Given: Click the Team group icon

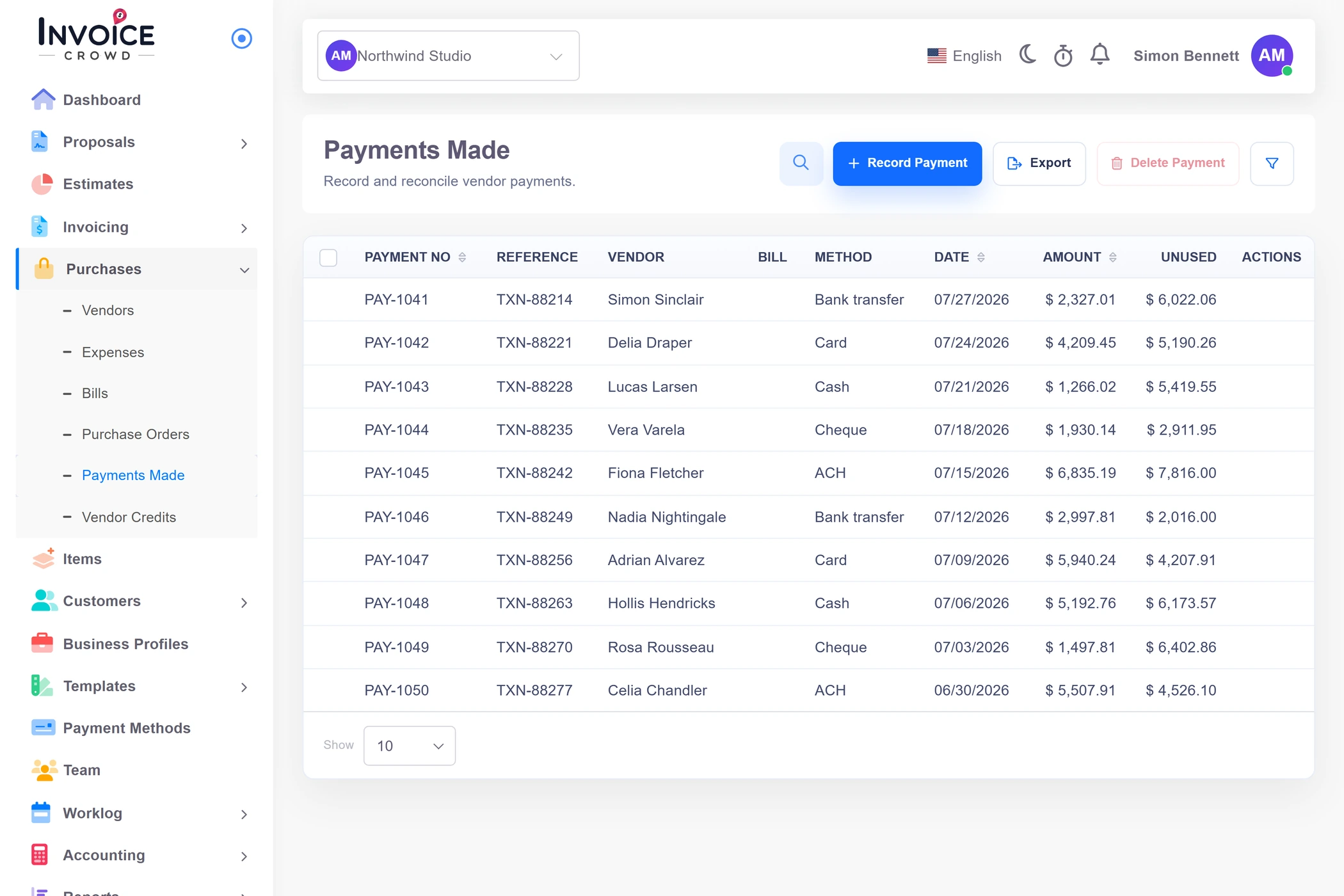Looking at the screenshot, I should (x=44, y=770).
